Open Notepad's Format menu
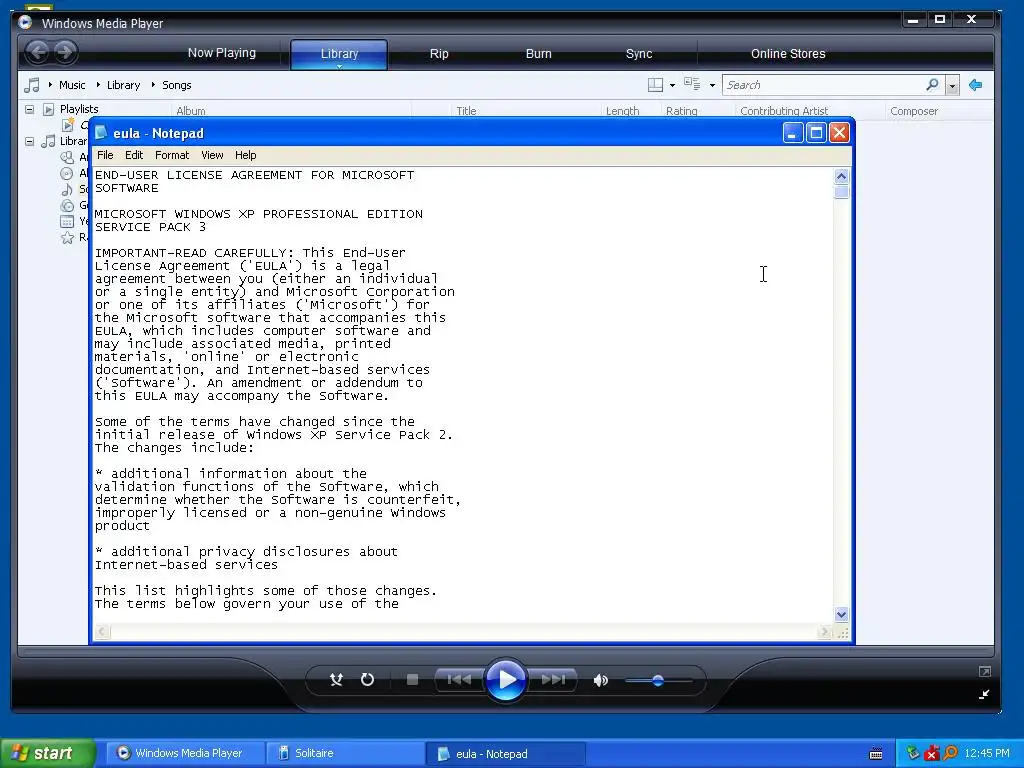Screen dimensions: 1024x768 (172, 155)
